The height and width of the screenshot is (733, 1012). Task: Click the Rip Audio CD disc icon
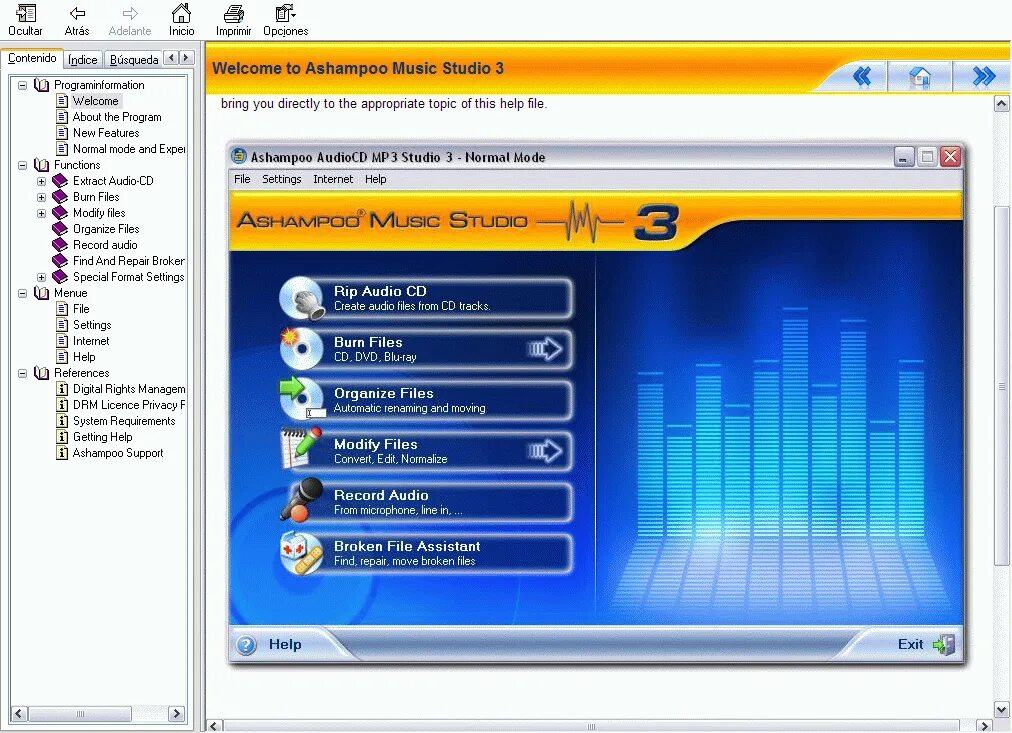pyautogui.click(x=302, y=298)
